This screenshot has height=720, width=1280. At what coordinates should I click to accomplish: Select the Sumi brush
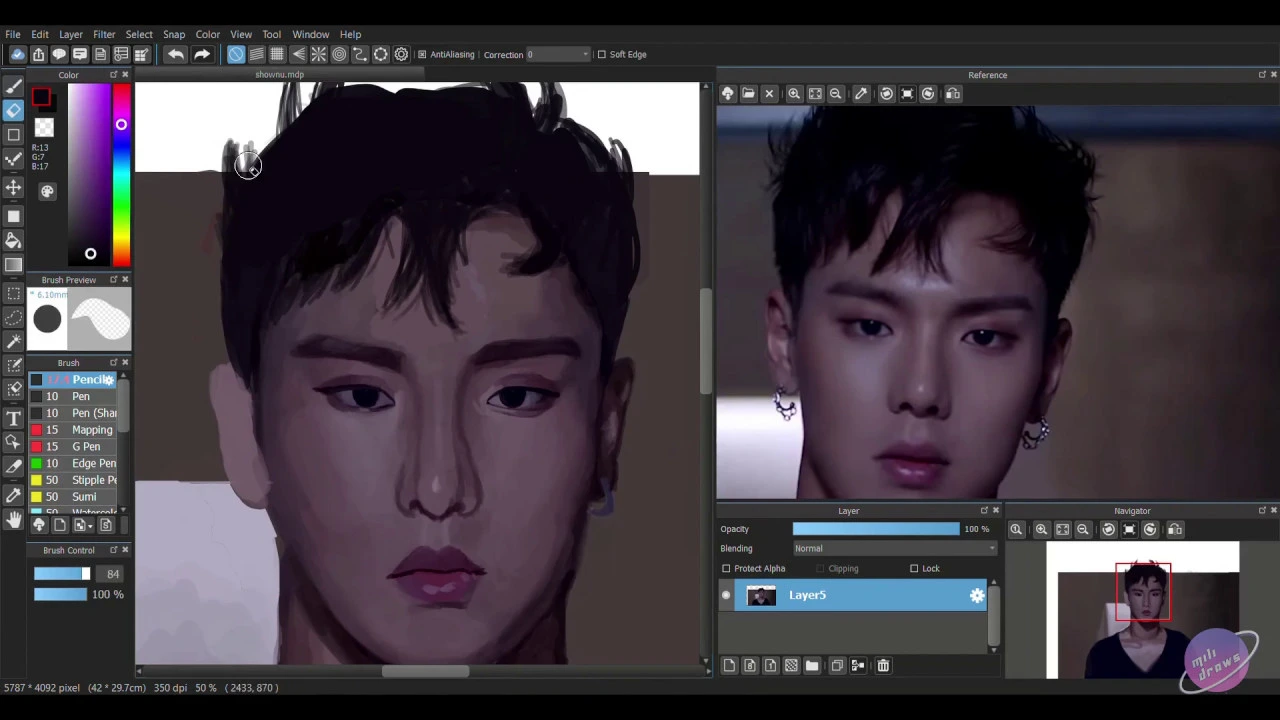73,497
